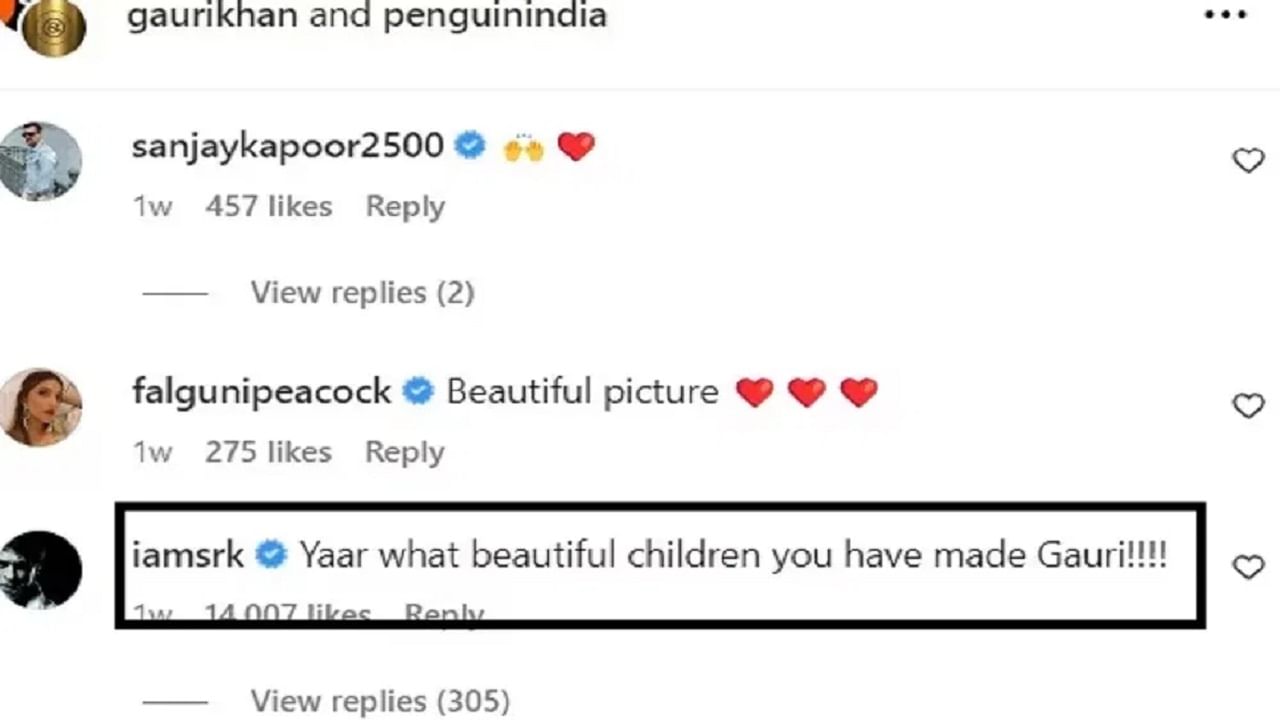
Task: Click iamsrk's profile avatar
Action: coord(40,569)
